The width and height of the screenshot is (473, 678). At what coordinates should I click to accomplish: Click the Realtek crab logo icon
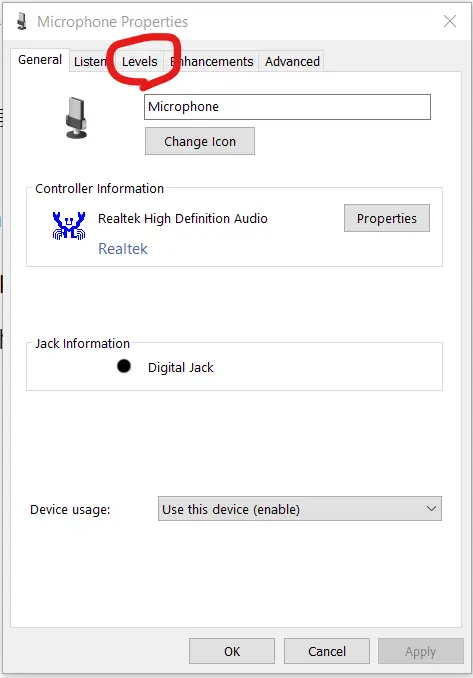click(69, 225)
